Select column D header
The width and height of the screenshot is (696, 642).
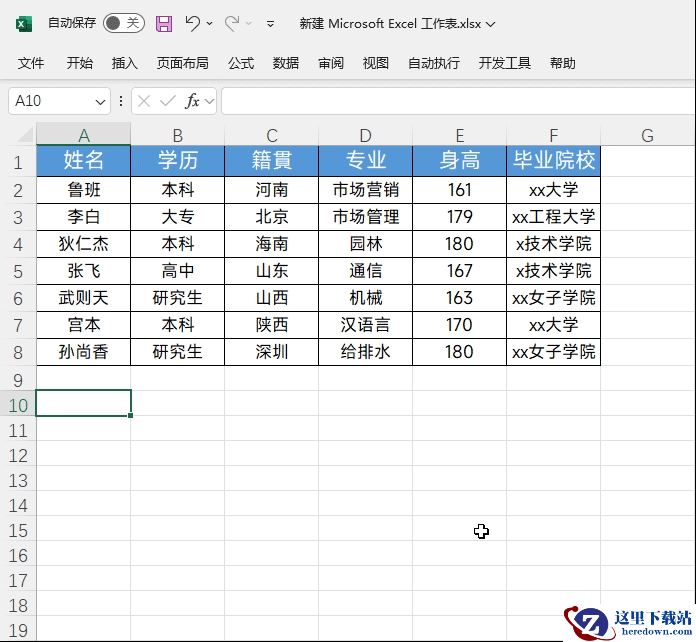(365, 135)
